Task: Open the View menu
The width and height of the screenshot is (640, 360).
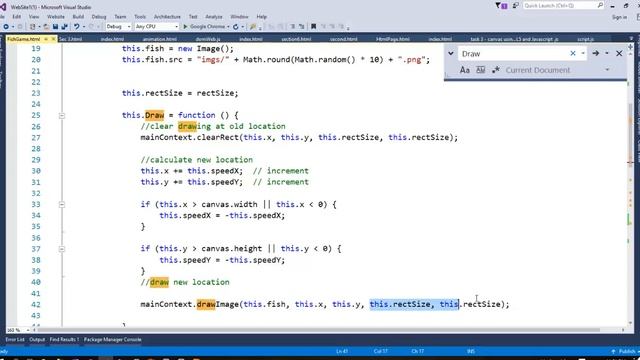Action: pos(34,17)
